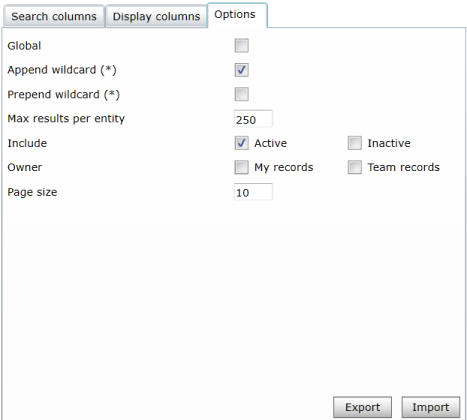Check the Inactive include checkbox

coord(355,143)
